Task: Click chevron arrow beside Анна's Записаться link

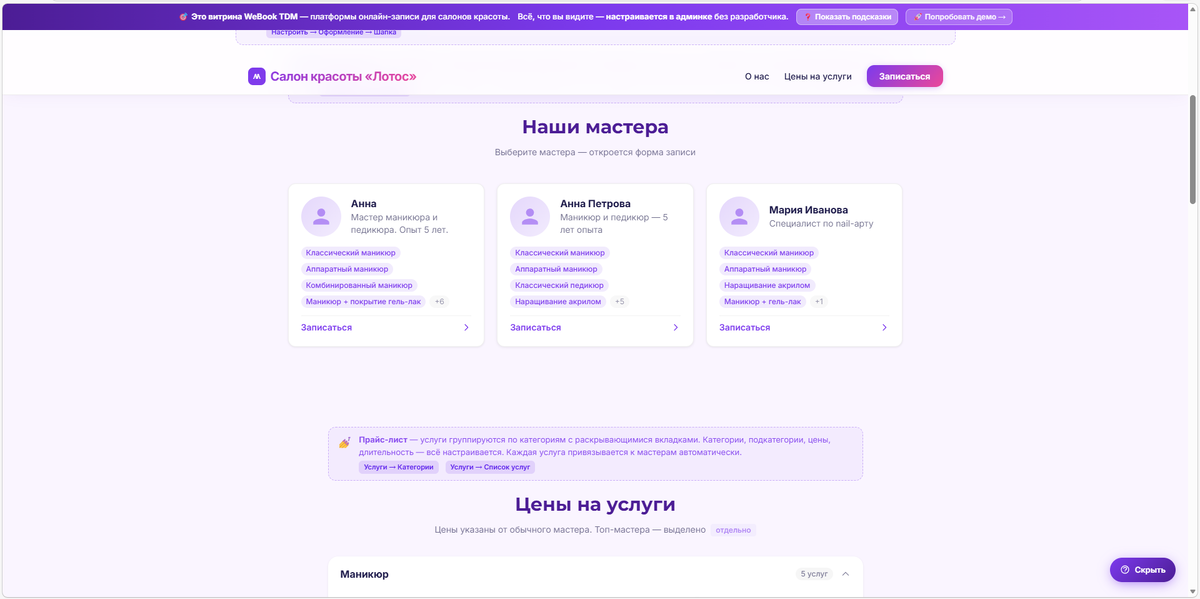Action: 465,327
